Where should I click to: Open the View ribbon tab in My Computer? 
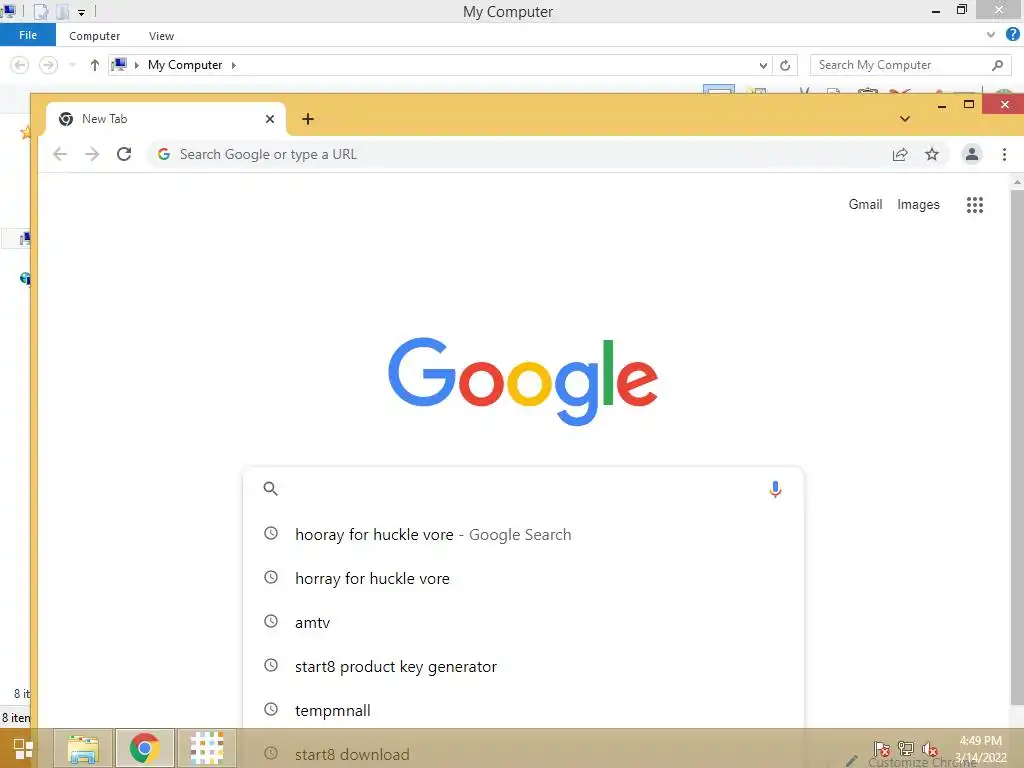point(161,36)
